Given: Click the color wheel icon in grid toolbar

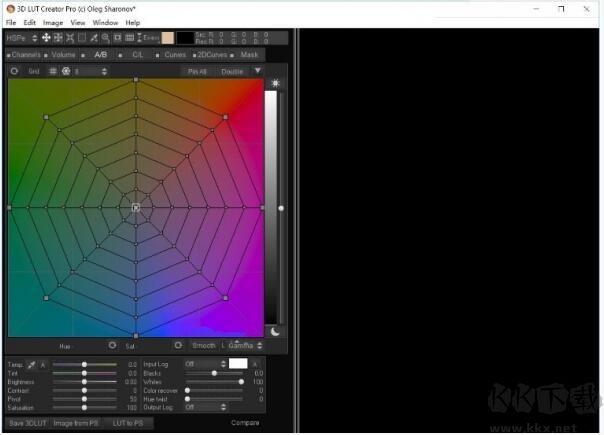Looking at the screenshot, I should (x=66, y=72).
